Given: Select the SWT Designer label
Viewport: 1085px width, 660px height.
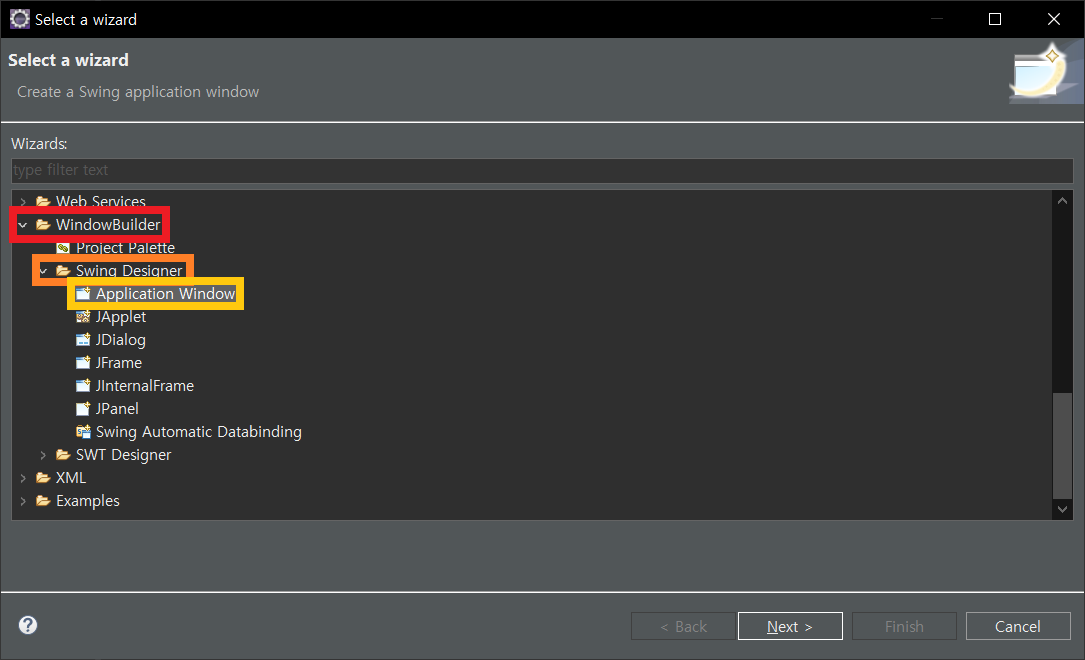Looking at the screenshot, I should pos(123,455).
